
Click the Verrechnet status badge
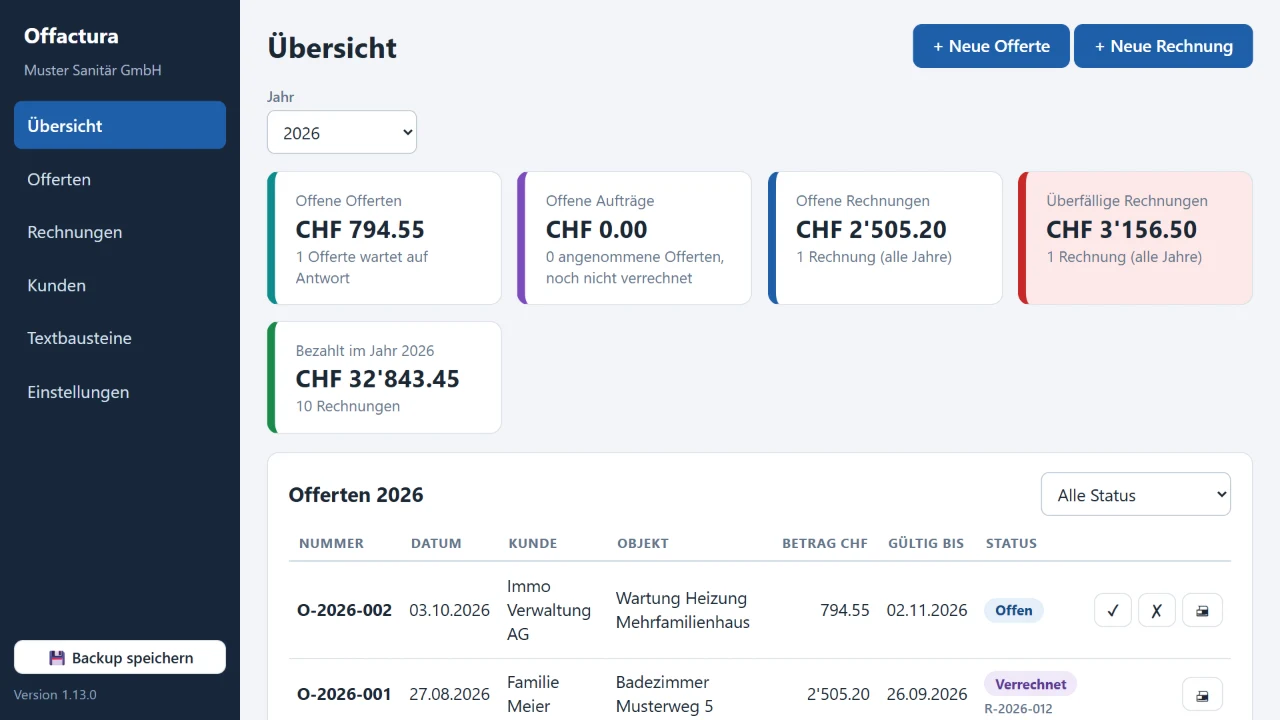point(1030,684)
